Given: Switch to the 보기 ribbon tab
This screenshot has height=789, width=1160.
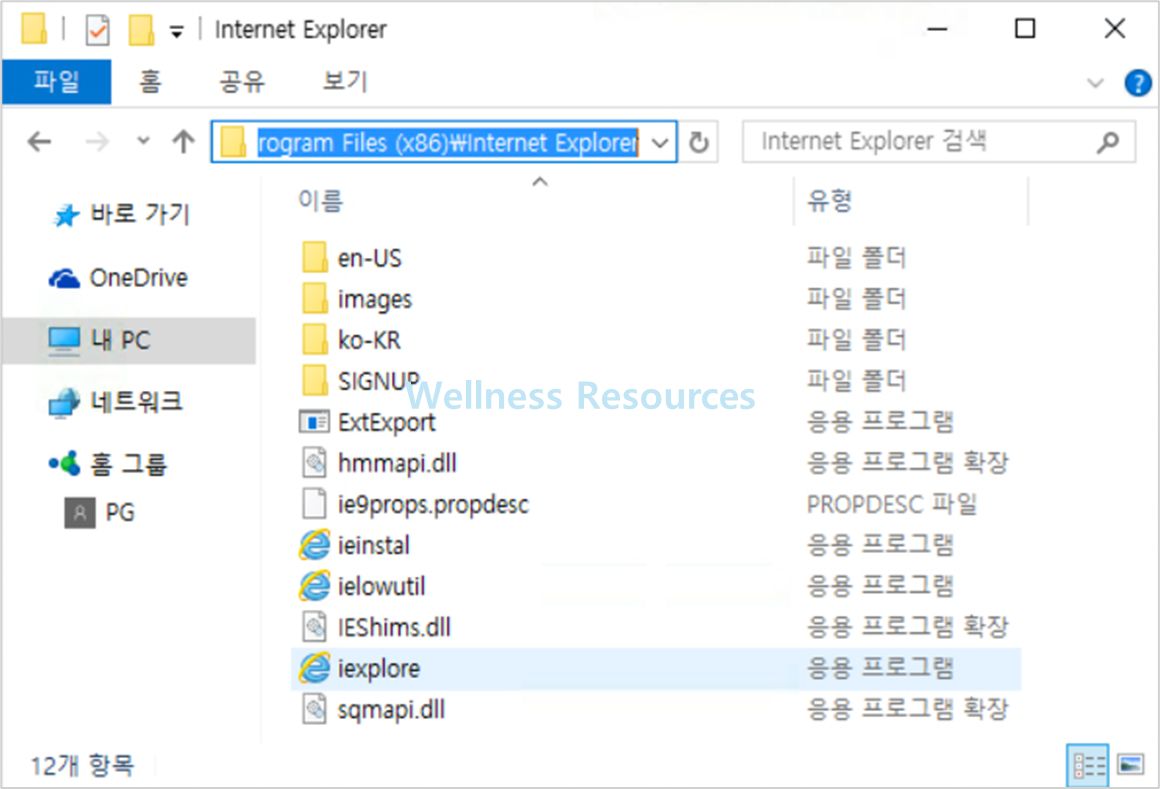Looking at the screenshot, I should 345,81.
